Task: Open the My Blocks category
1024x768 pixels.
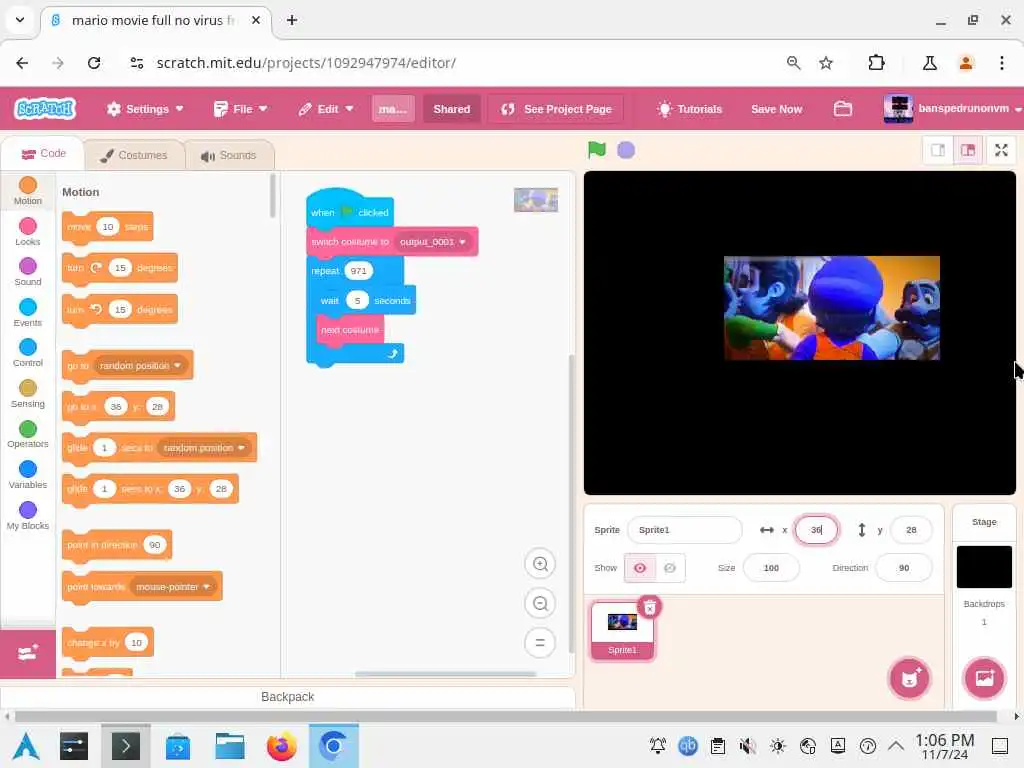Action: point(27,516)
